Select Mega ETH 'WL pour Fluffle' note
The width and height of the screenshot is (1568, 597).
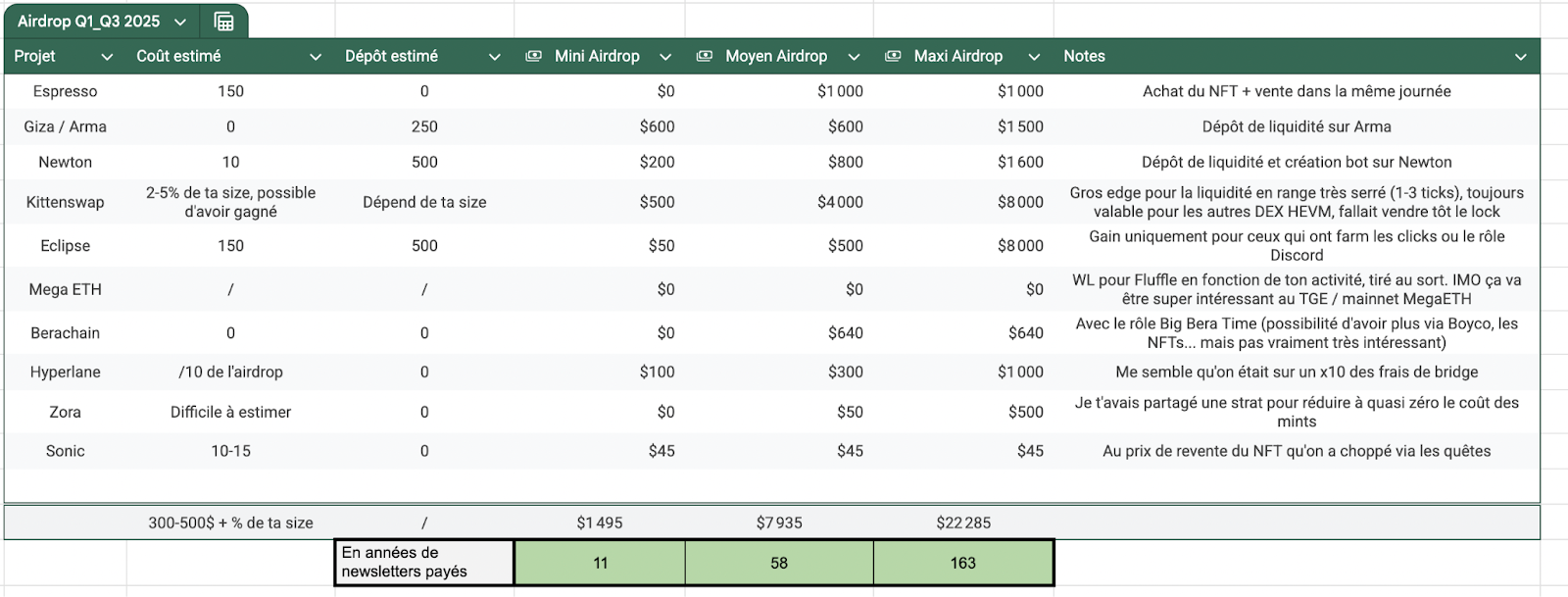(x=1297, y=289)
